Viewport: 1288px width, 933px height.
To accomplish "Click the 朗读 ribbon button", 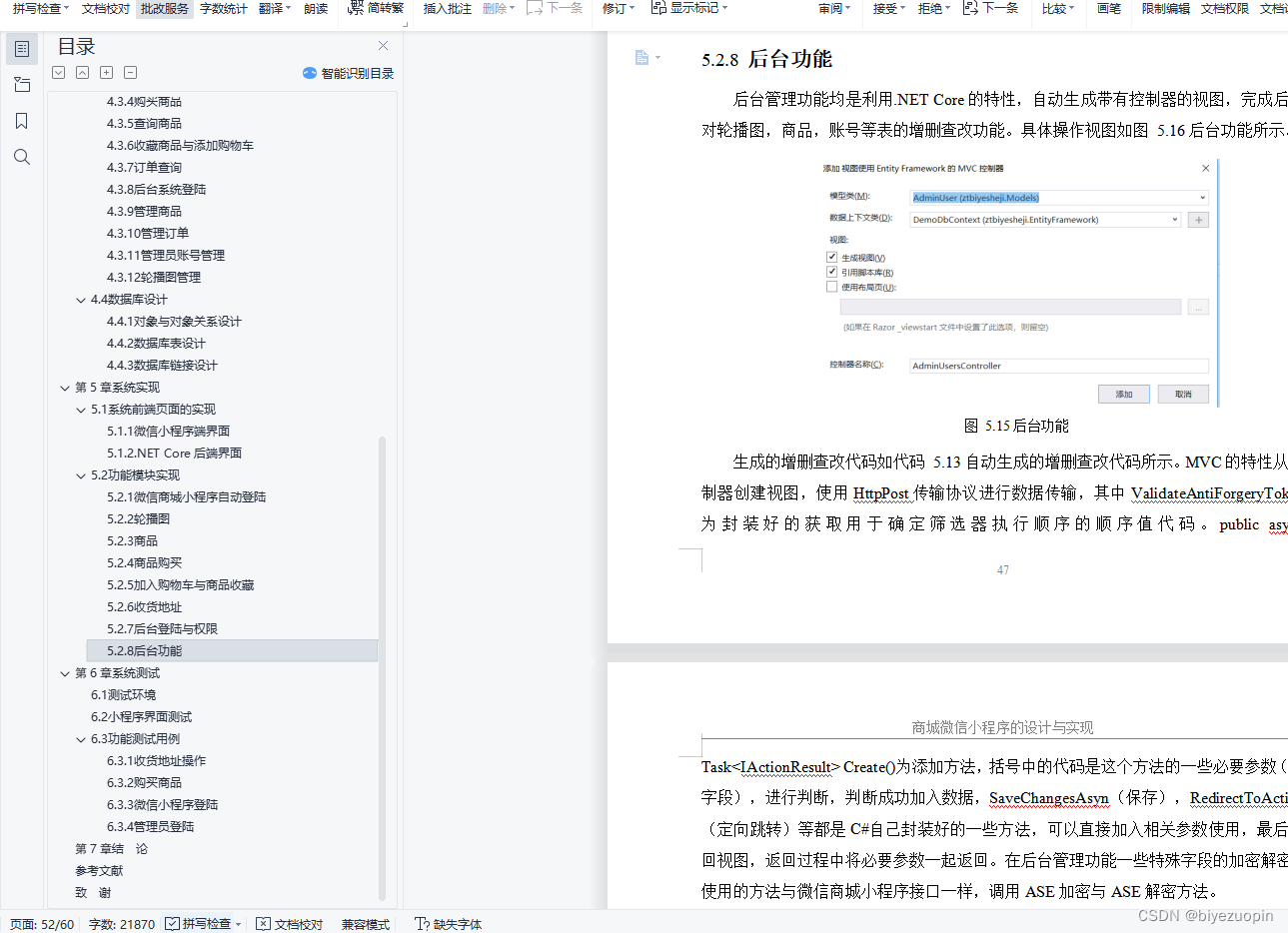I will click(x=317, y=8).
